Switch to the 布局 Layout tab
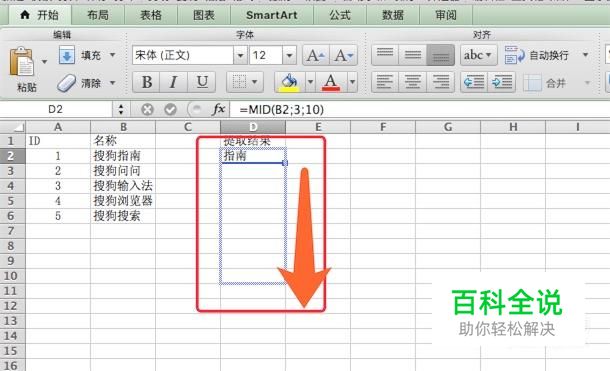The image size is (610, 371). 98,15
